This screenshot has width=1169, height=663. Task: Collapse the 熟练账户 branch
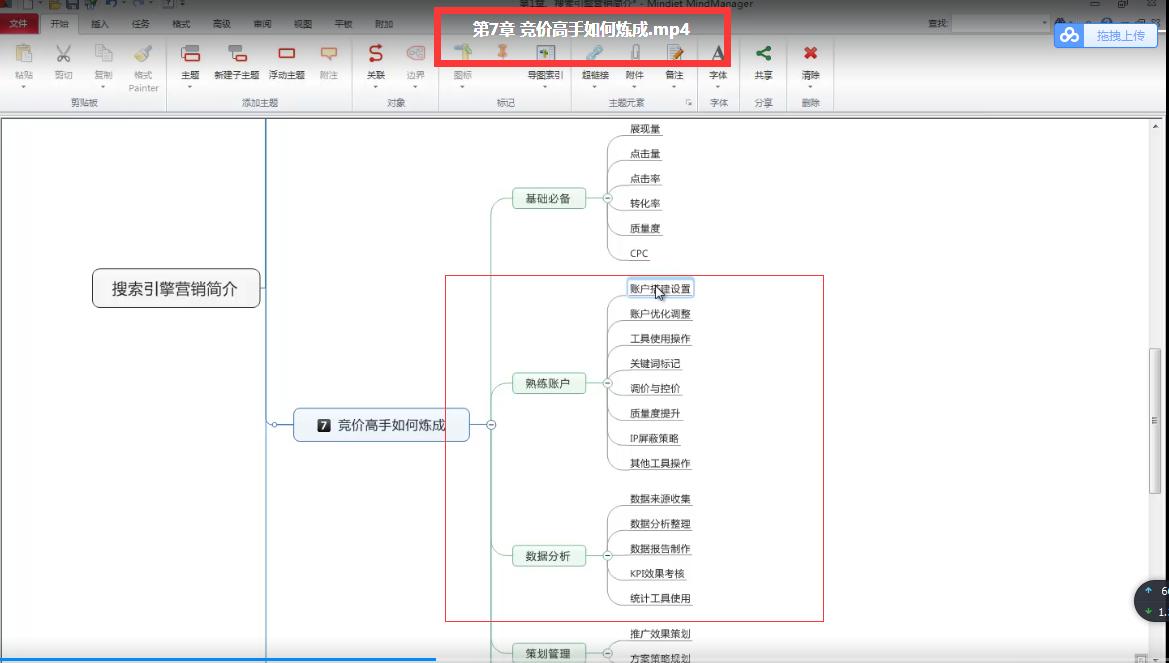tap(608, 383)
